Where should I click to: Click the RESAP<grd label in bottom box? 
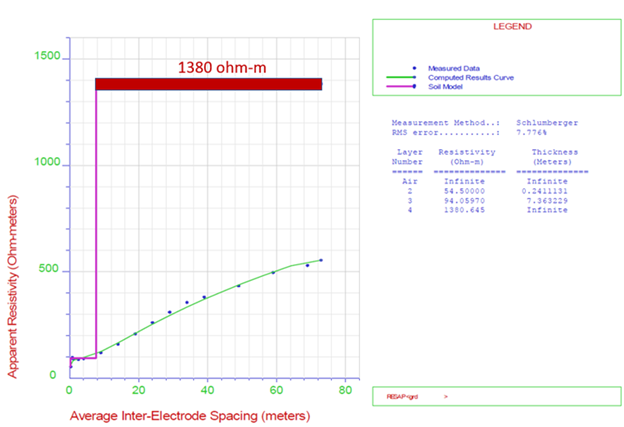(402, 397)
